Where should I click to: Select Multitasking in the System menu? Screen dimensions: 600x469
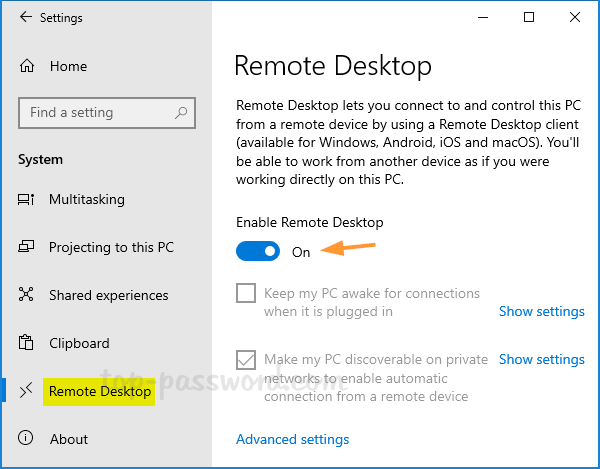[87, 200]
